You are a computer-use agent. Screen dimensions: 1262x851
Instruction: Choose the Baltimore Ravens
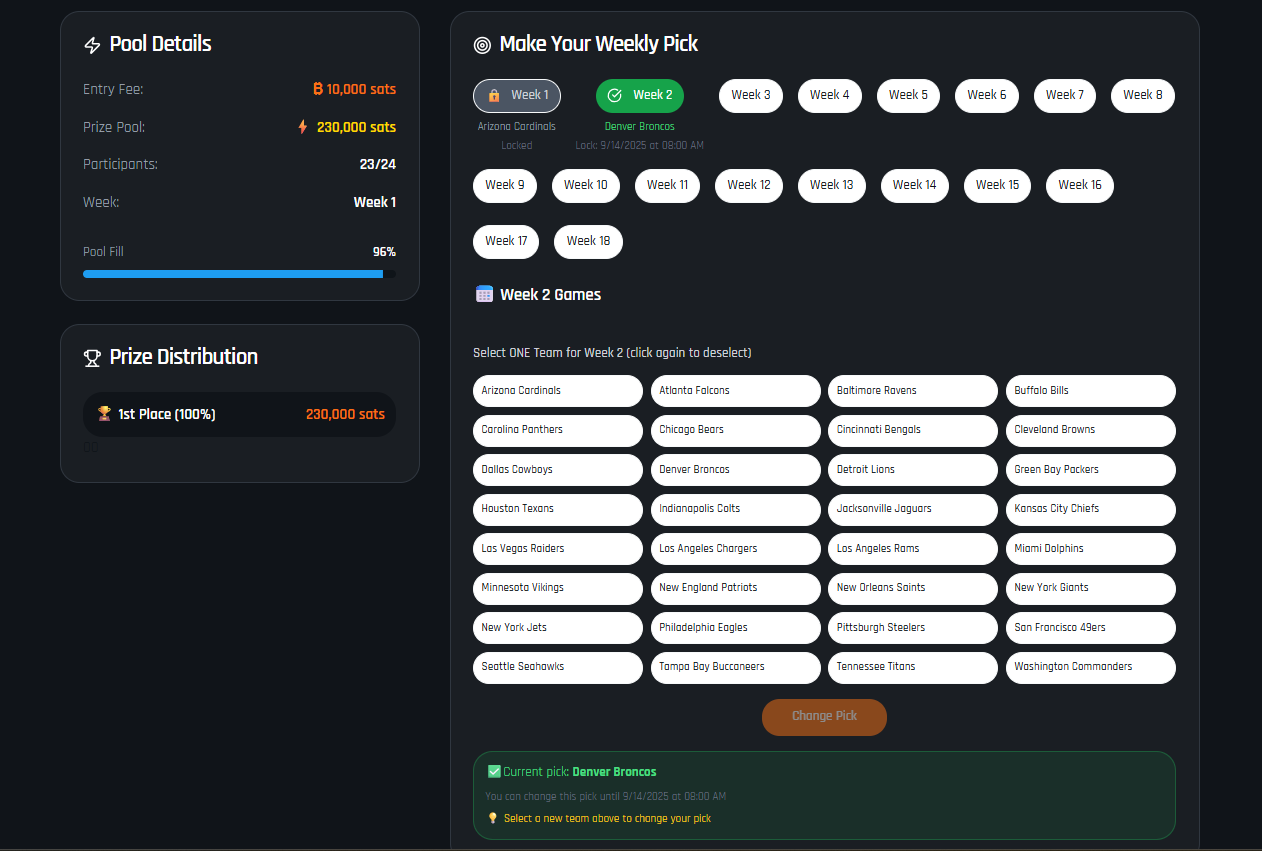point(913,391)
